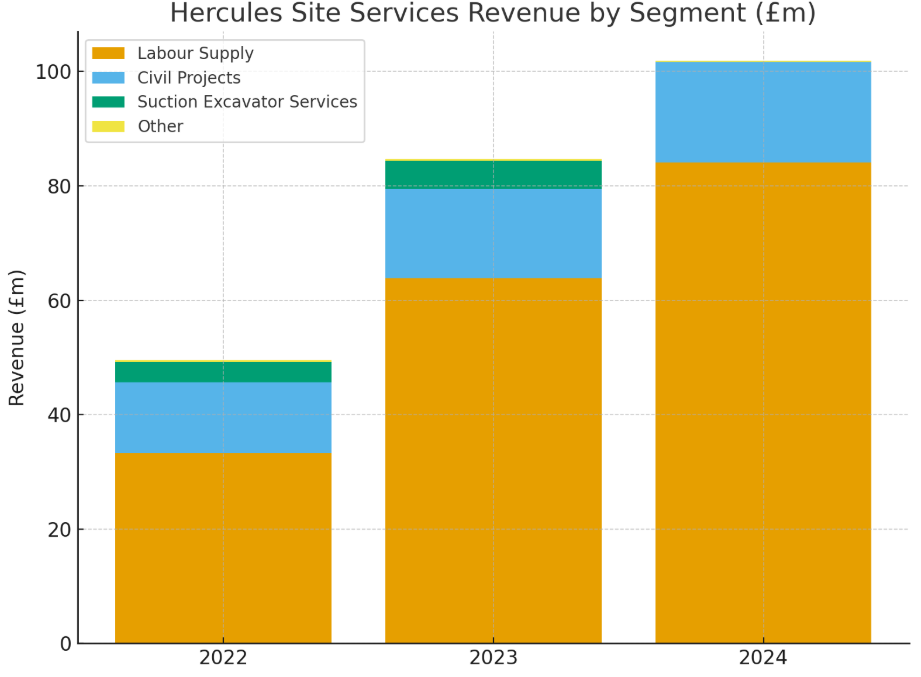This screenshot has width=921, height=677.
Task: Click the 2024 x-axis label
Action: 763,658
